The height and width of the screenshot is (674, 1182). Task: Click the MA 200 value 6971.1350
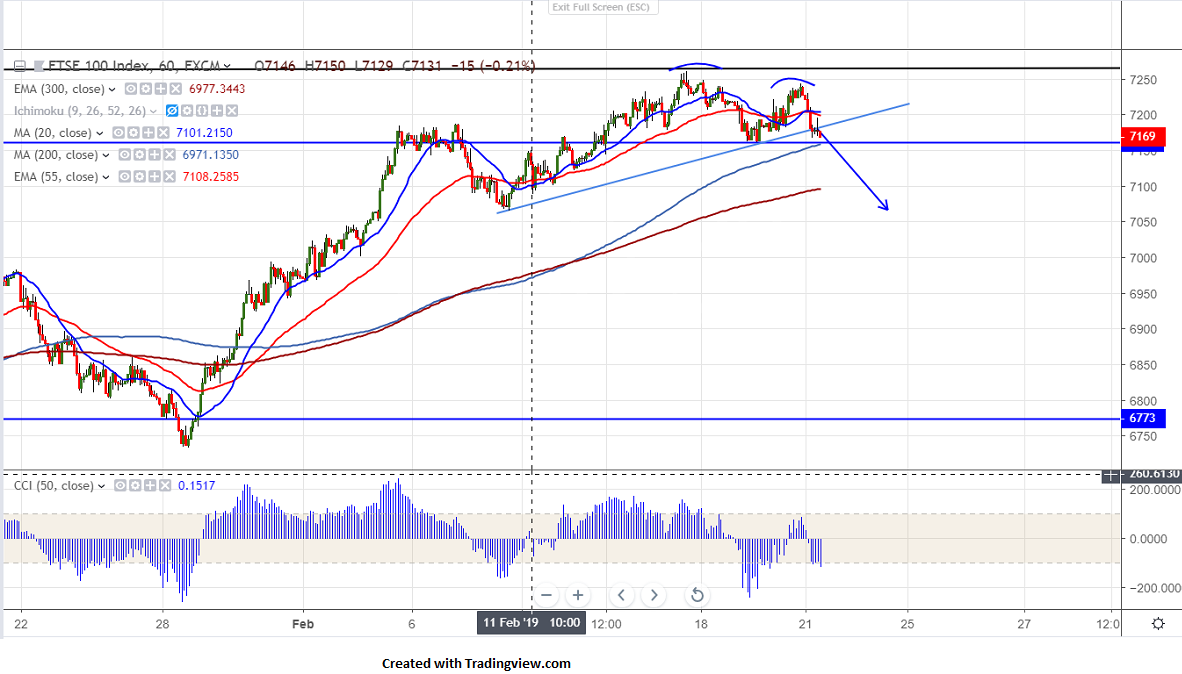pos(210,155)
